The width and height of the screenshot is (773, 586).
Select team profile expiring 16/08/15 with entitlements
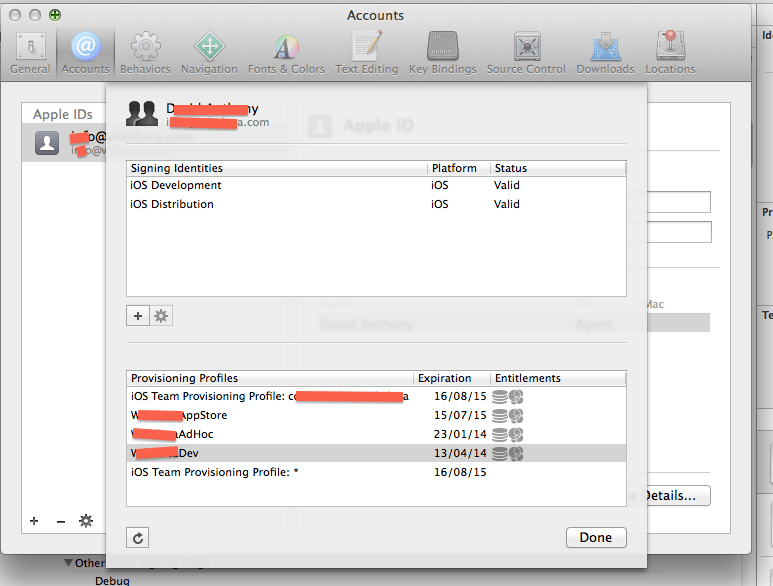376,396
